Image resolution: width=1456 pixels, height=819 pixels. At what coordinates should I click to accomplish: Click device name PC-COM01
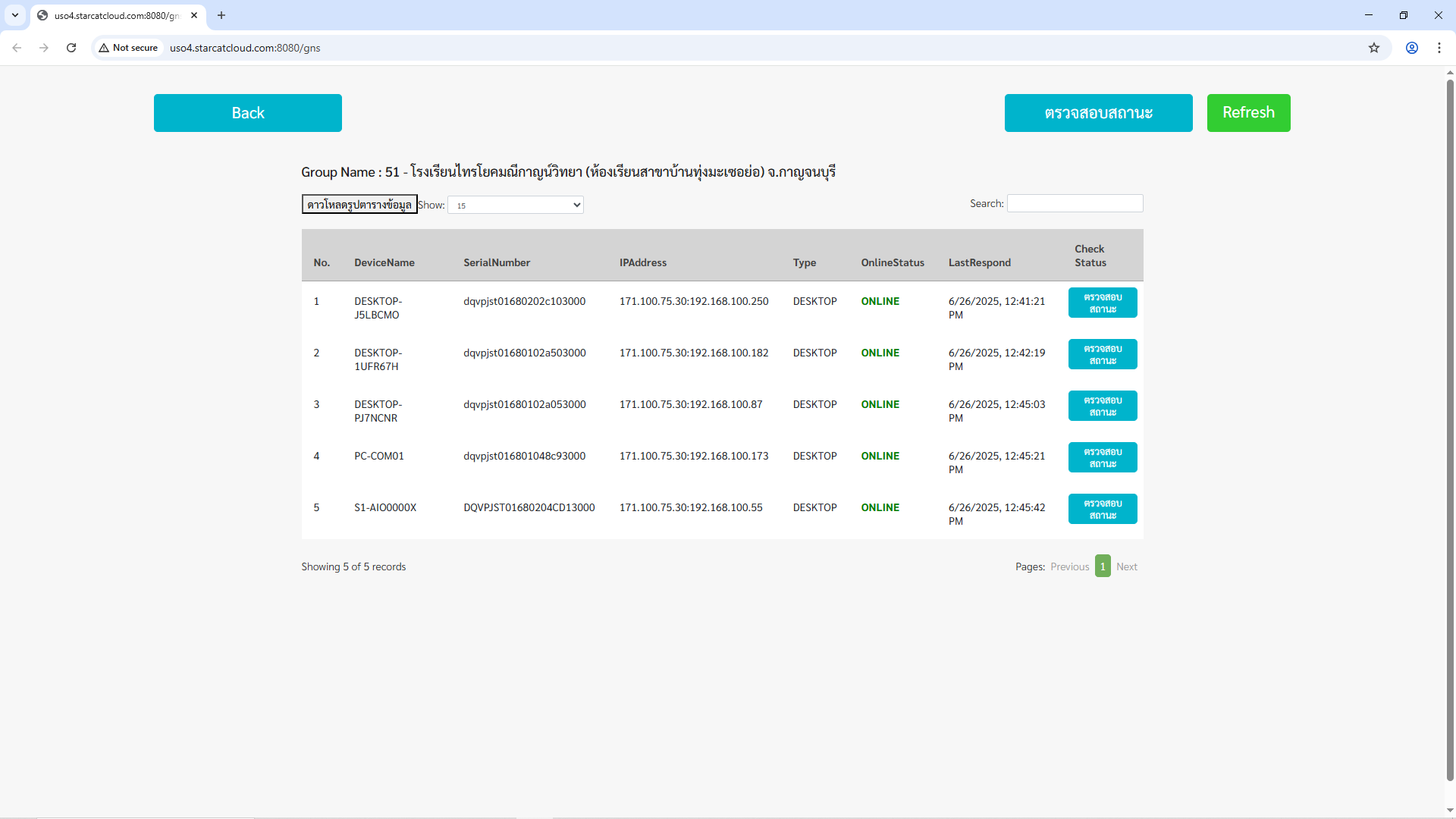[x=379, y=456]
